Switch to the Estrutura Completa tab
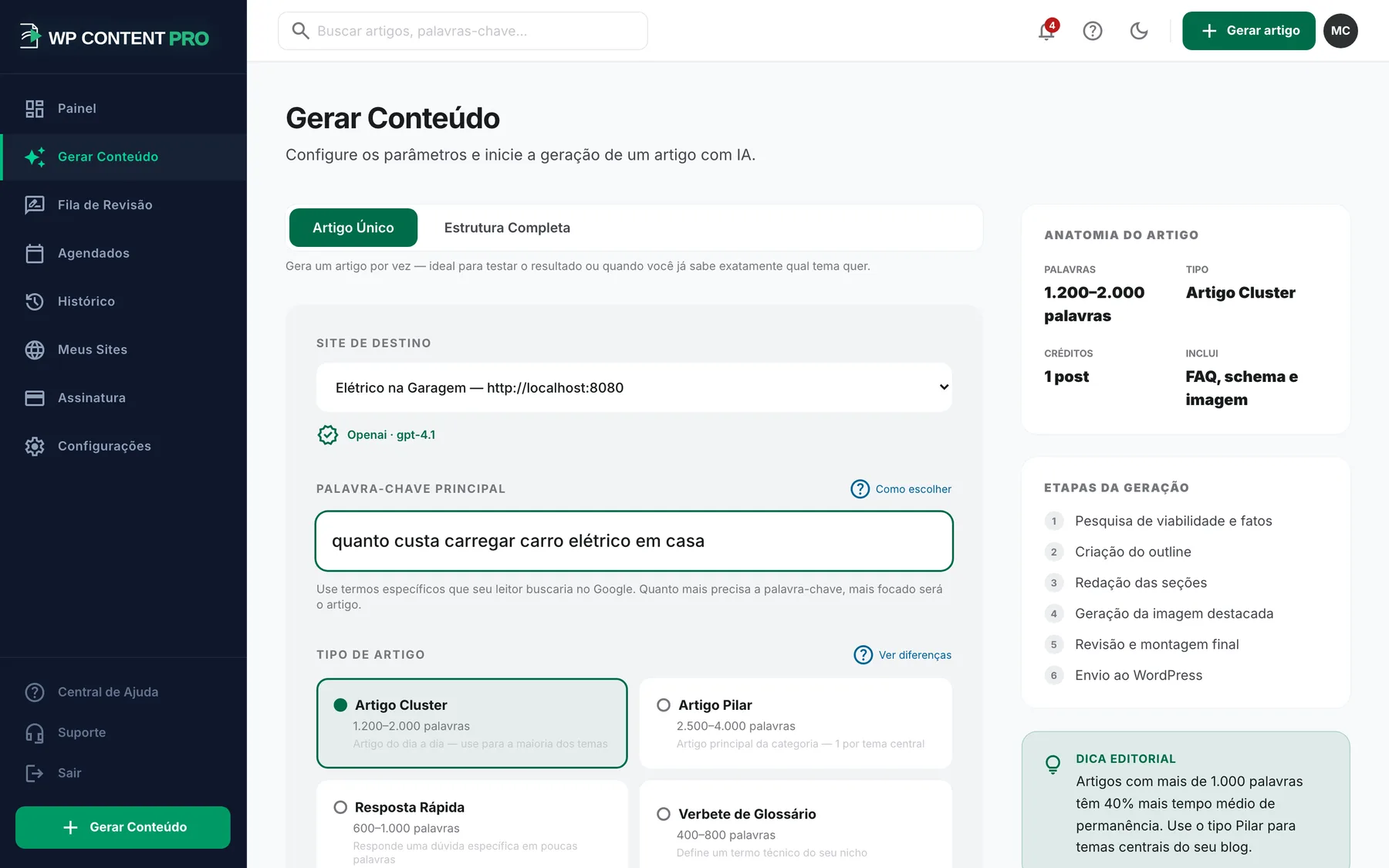This screenshot has width=1389, height=868. point(507,228)
